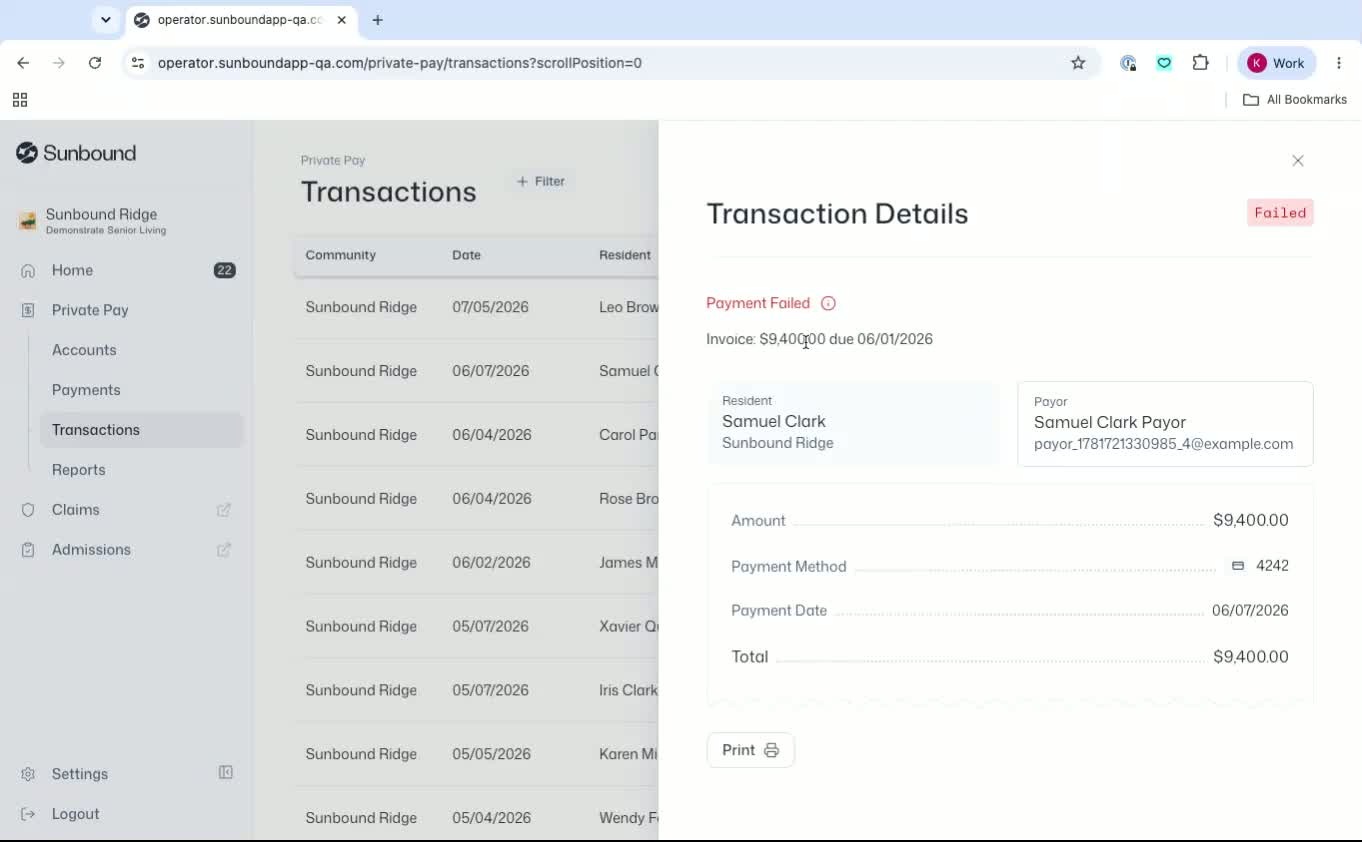Viewport: 1362px width, 842px height.
Task: Select Payments in Private Pay menu
Action: pos(86,390)
